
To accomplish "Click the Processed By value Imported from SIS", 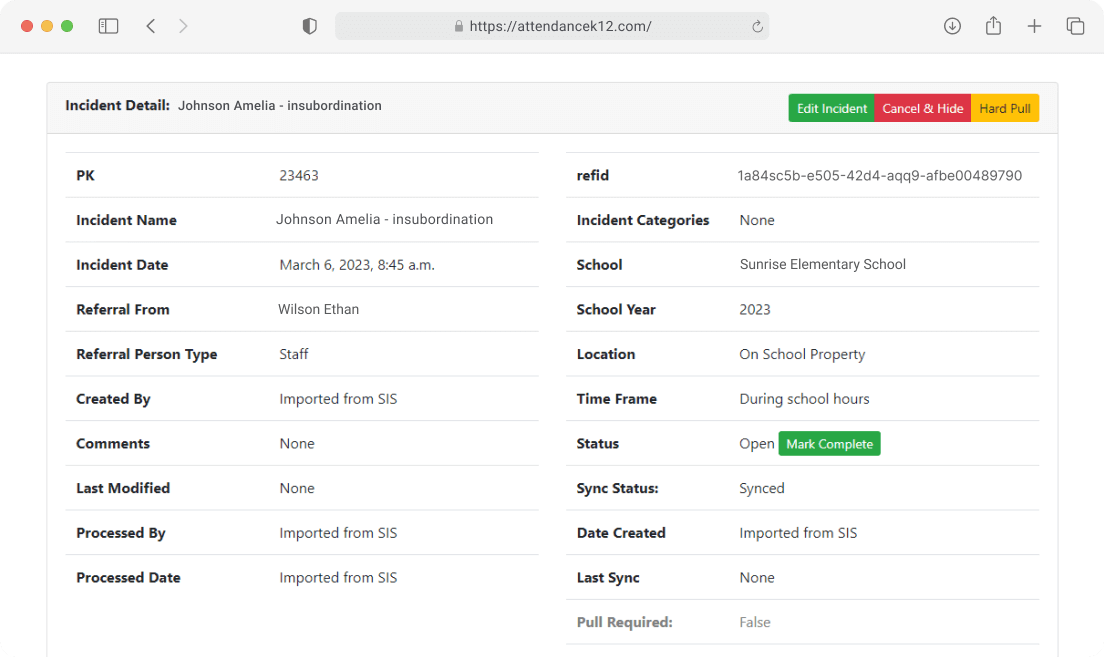I will click(338, 533).
